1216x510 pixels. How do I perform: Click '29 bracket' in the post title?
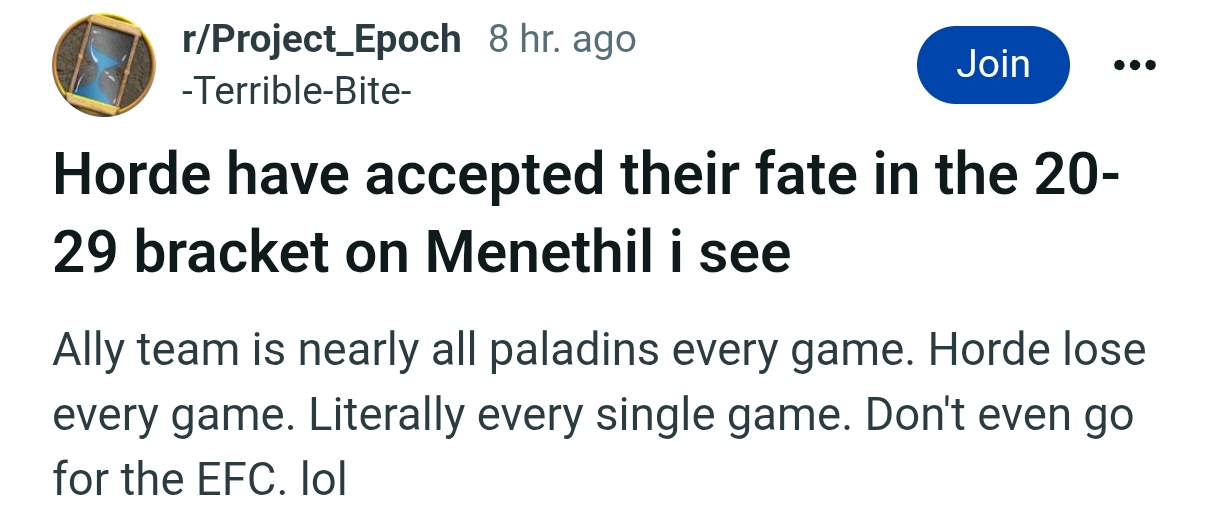tap(190, 254)
